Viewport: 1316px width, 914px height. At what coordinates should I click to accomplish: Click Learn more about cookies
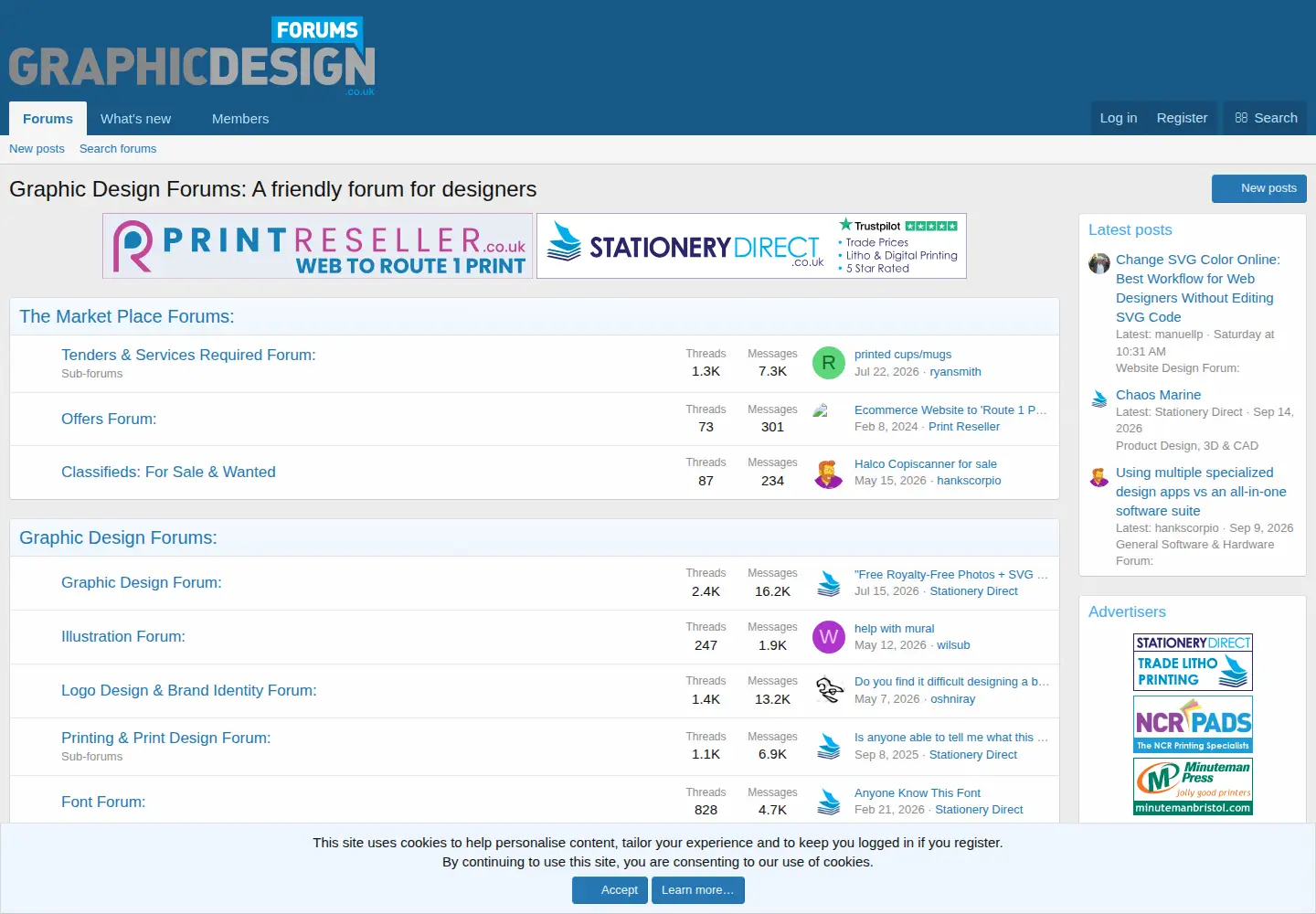tap(698, 890)
